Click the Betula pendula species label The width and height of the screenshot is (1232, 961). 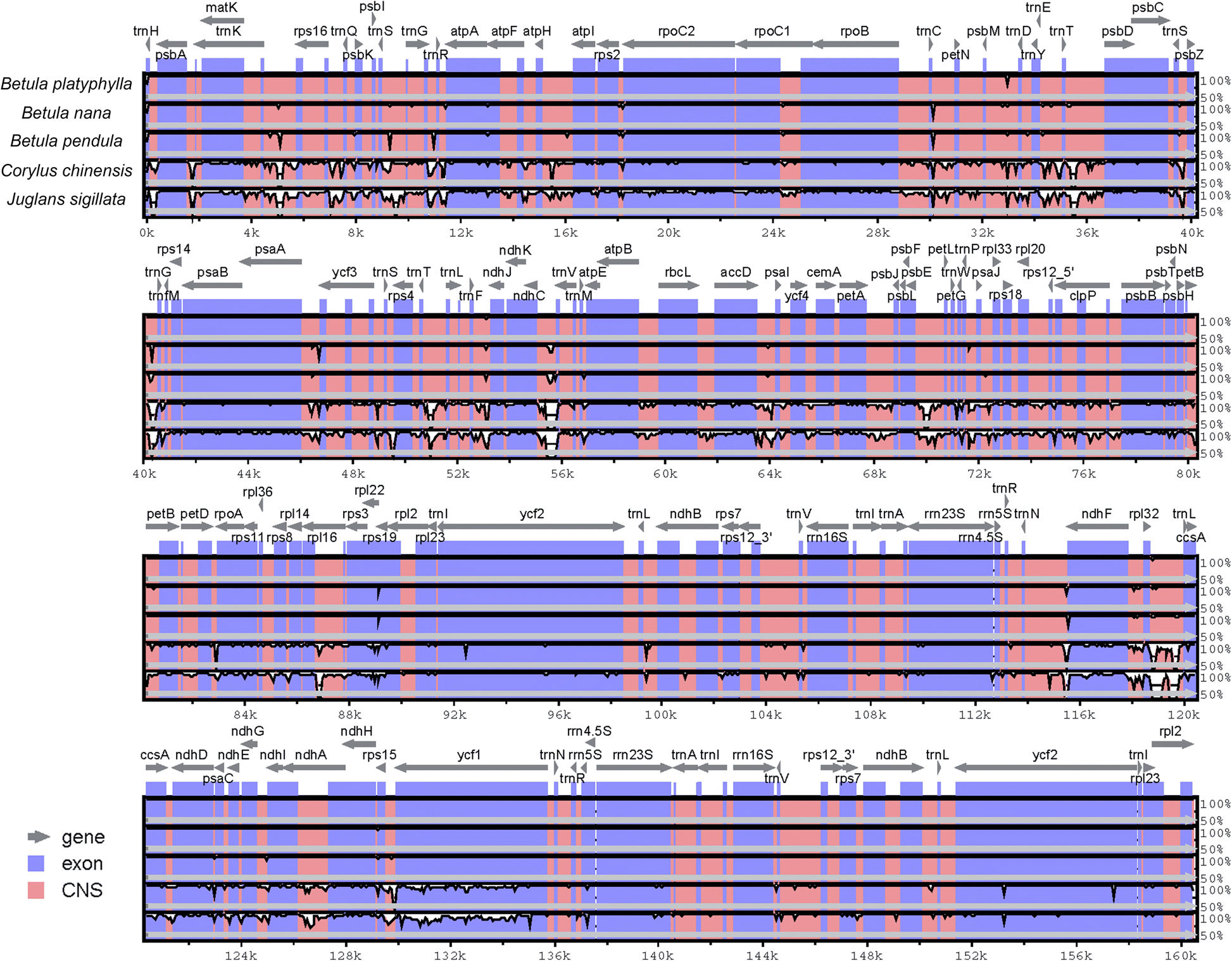coord(66,141)
